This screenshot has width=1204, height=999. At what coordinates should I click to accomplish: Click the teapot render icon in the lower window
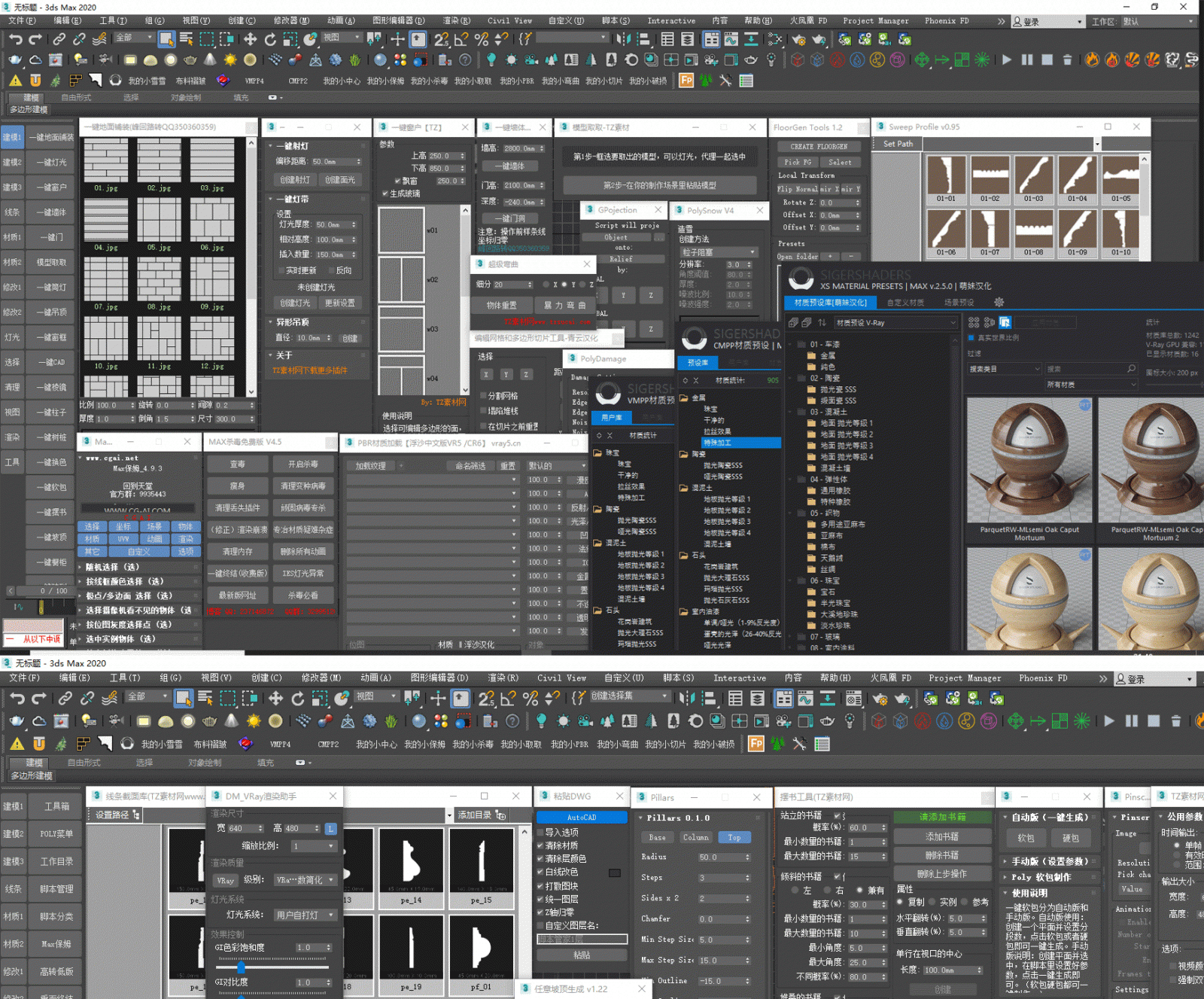[x=17, y=721]
